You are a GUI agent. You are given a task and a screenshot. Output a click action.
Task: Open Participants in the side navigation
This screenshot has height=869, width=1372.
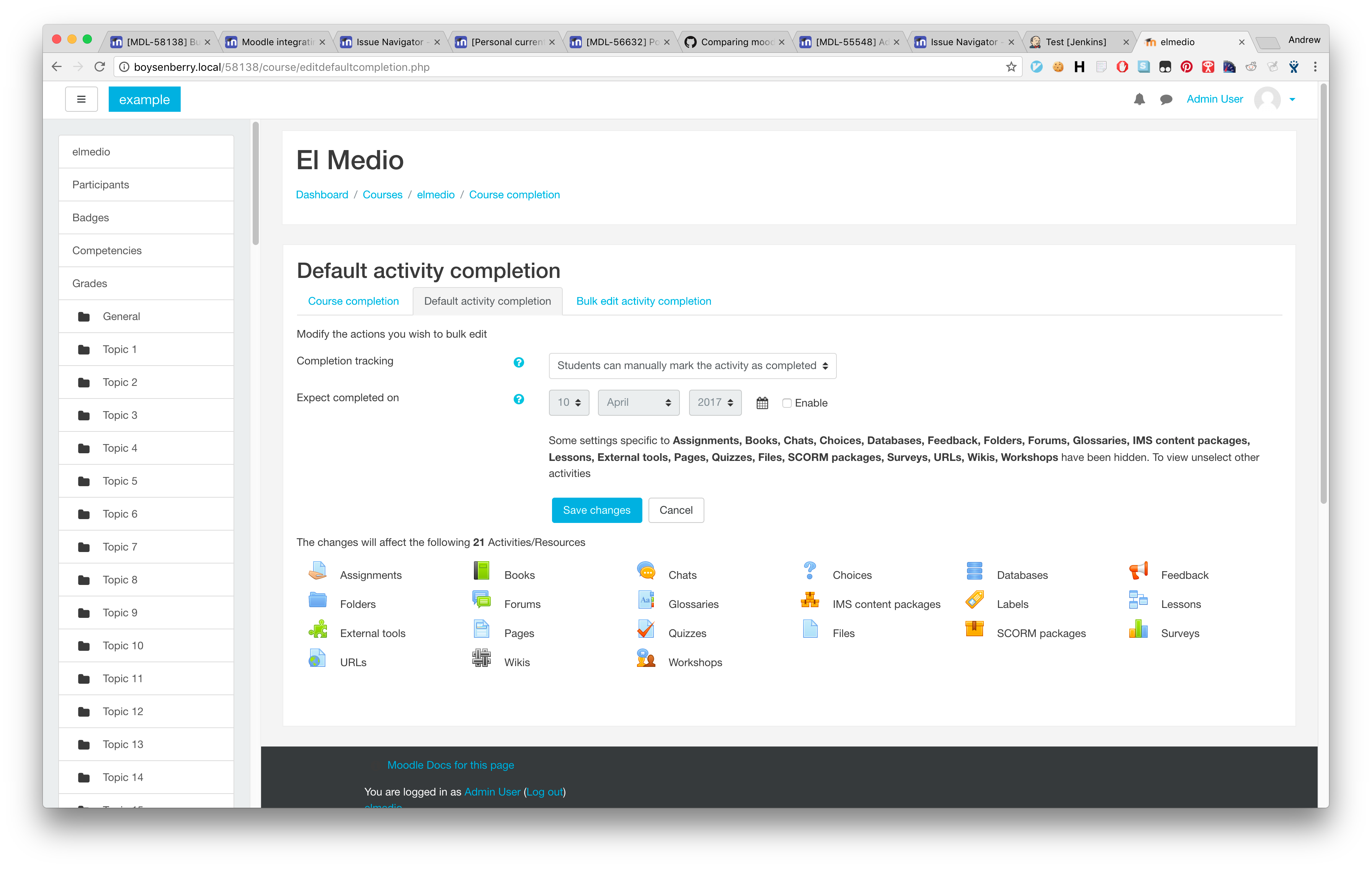tap(147, 185)
